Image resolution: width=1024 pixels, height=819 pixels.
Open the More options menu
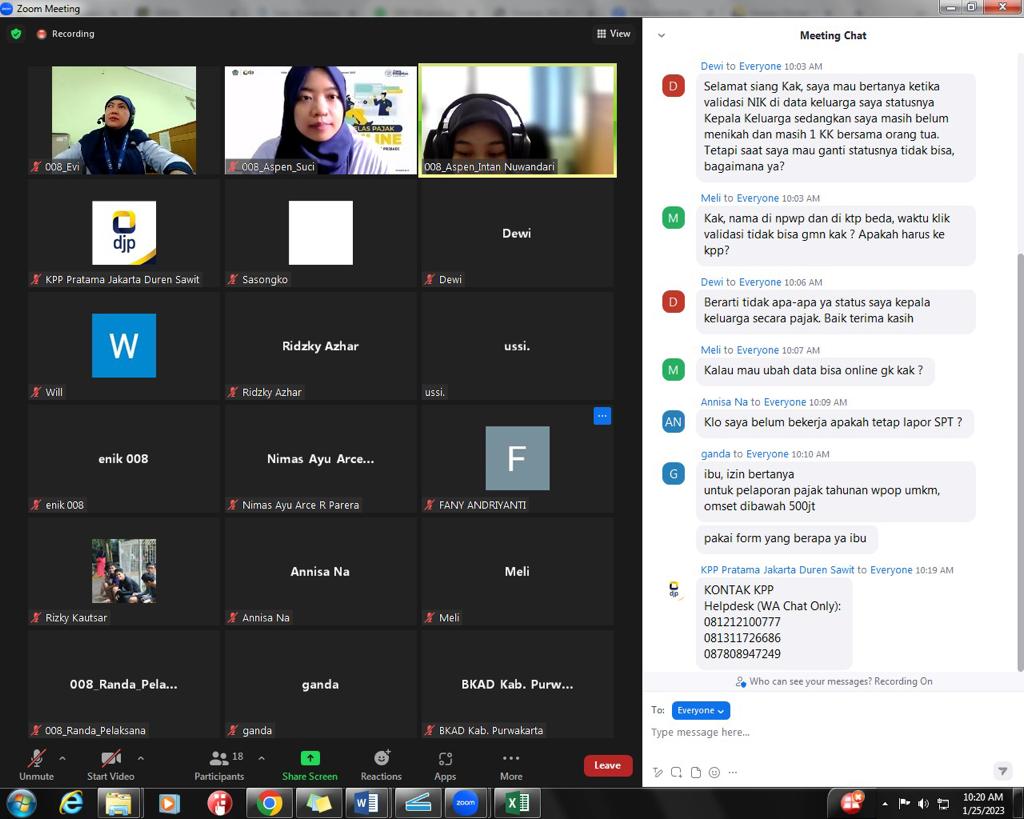coord(511,765)
